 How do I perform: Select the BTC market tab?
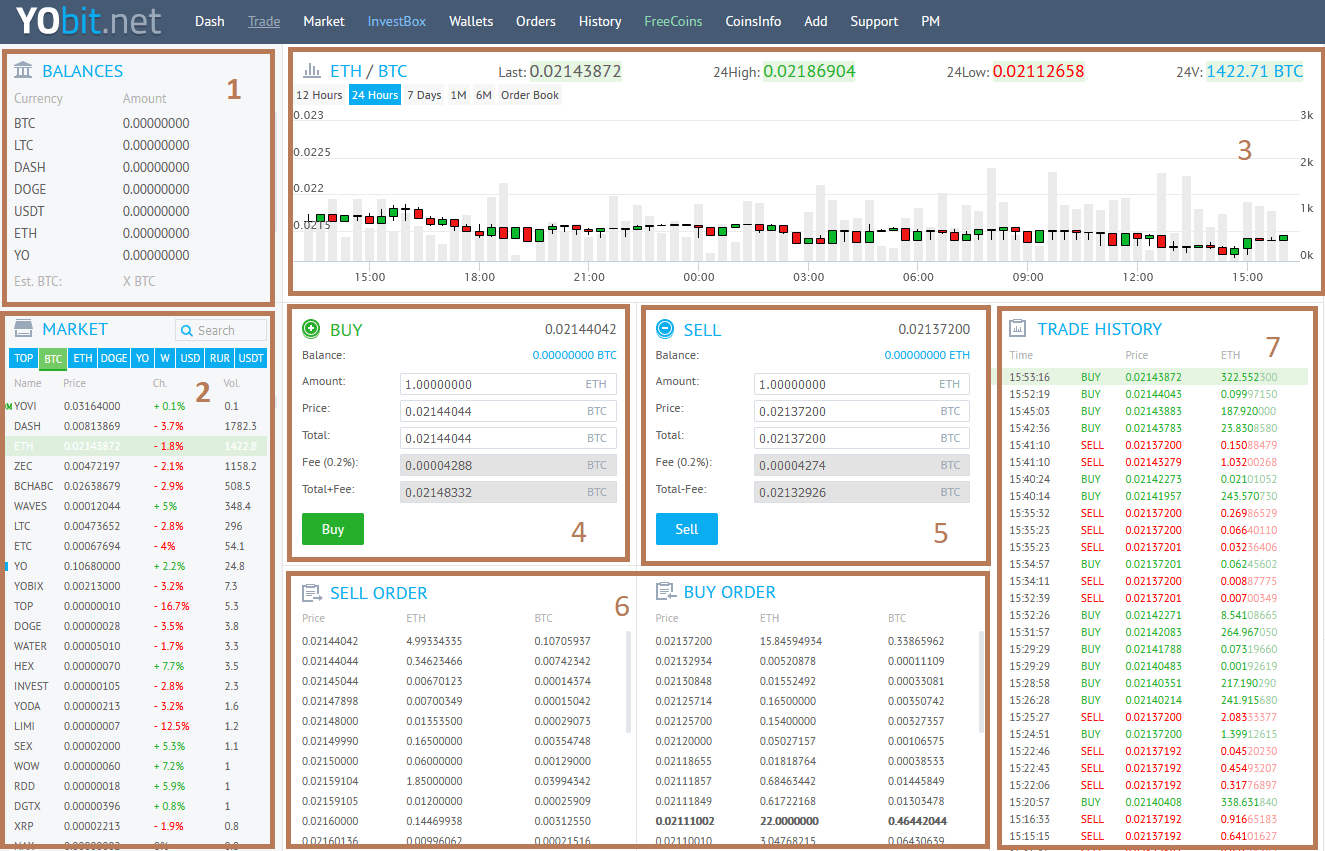(53, 358)
